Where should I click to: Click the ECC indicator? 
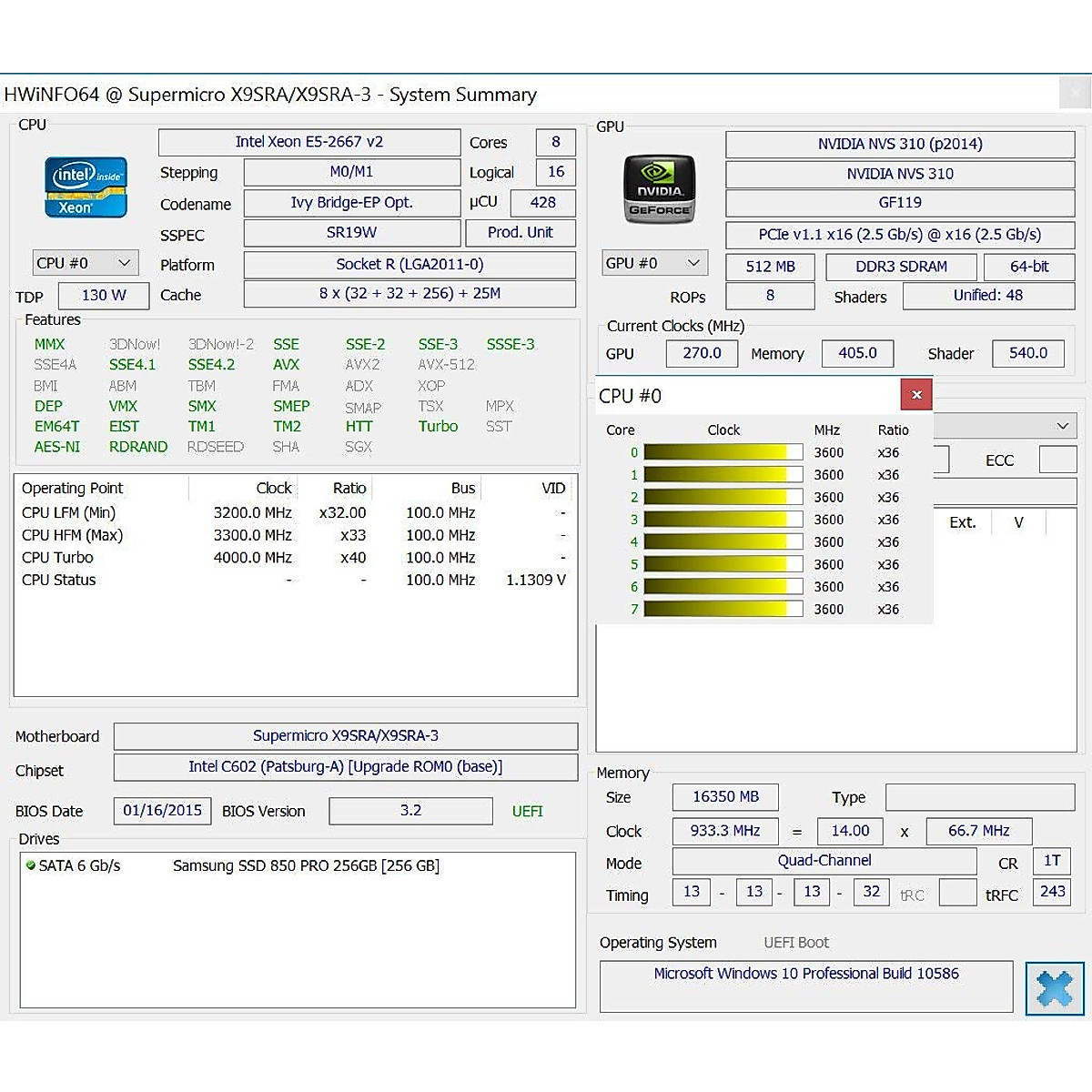999,460
